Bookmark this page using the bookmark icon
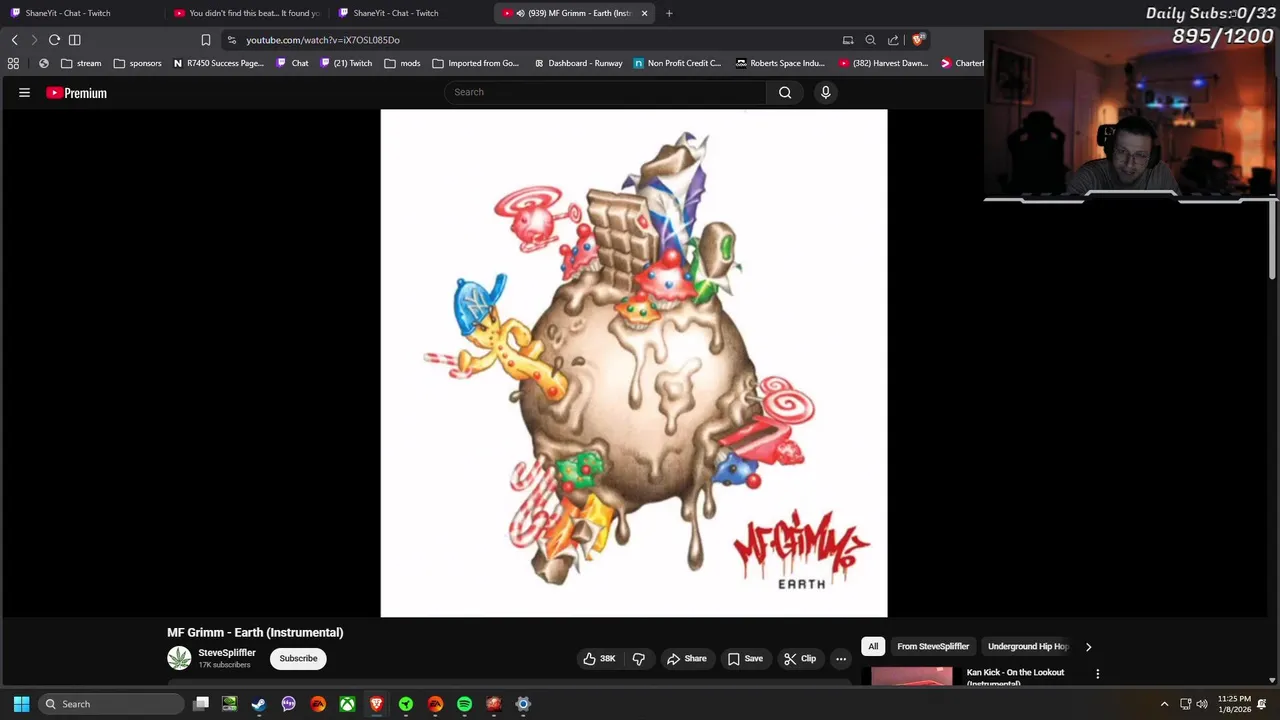The height and width of the screenshot is (720, 1280). tap(206, 40)
